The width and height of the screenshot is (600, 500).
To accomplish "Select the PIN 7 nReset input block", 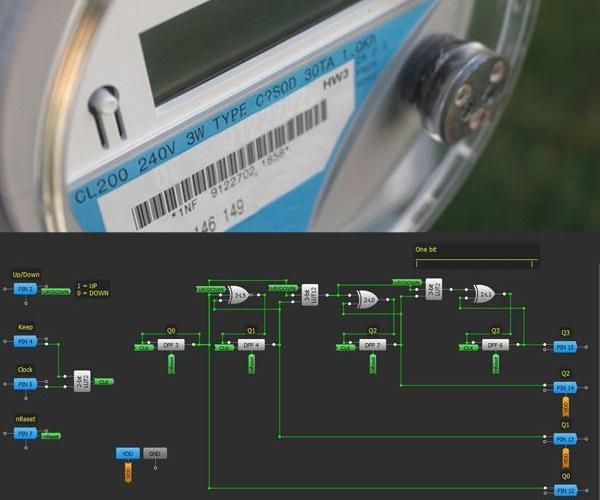I will click(25, 433).
